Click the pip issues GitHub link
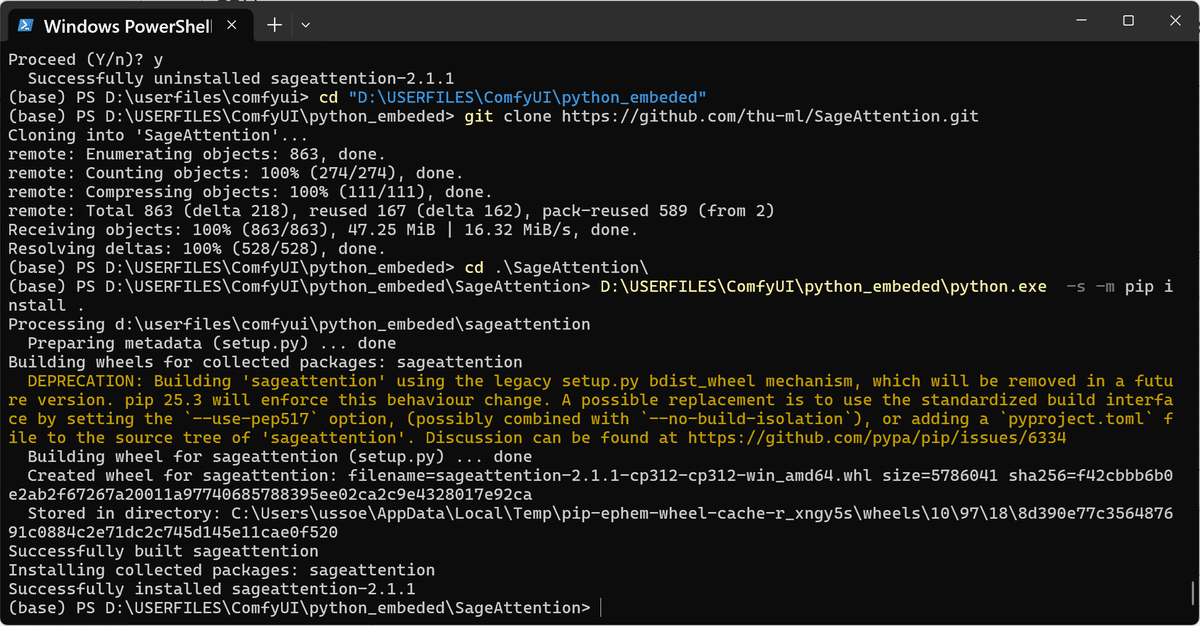The image size is (1200, 626). pos(879,437)
